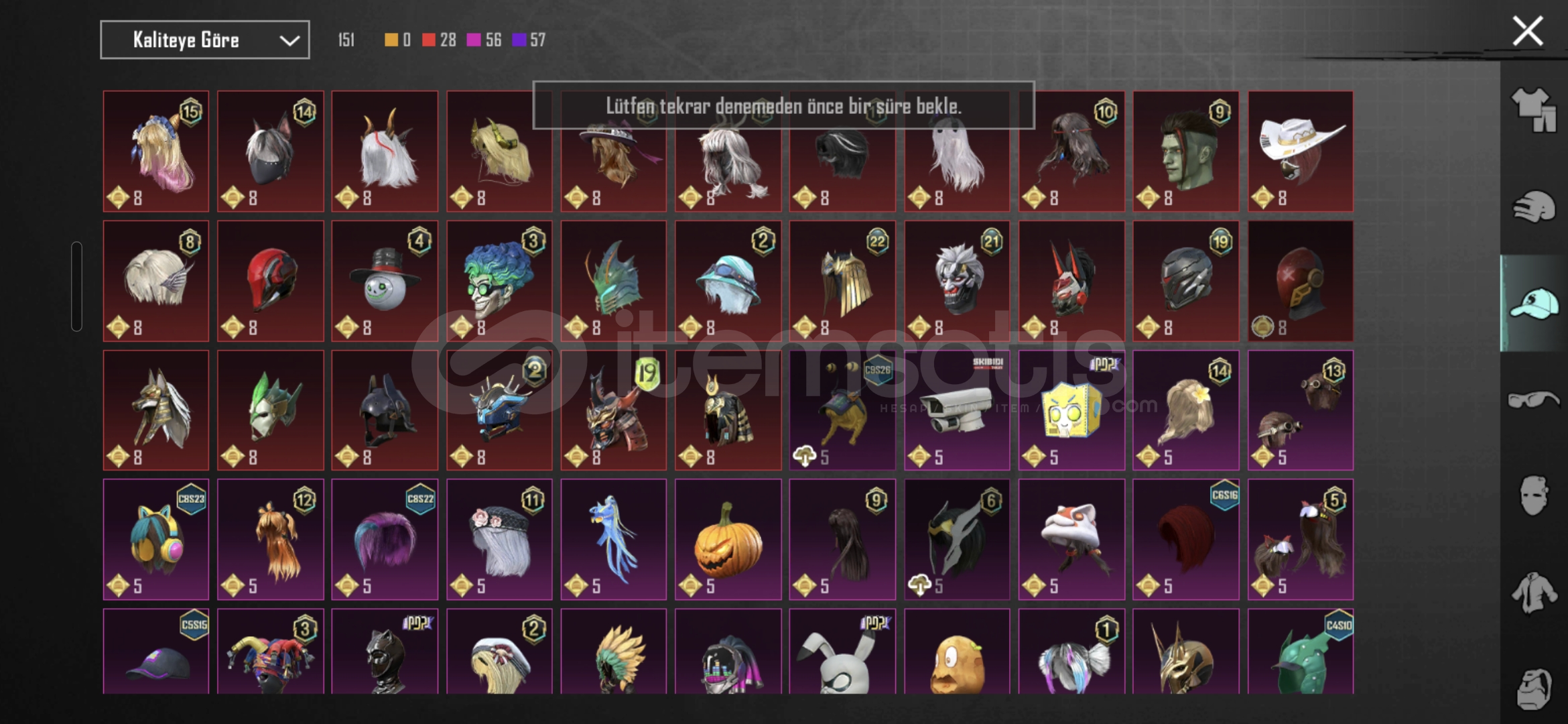Filter by the yellow quality swatch 0

[397, 40]
